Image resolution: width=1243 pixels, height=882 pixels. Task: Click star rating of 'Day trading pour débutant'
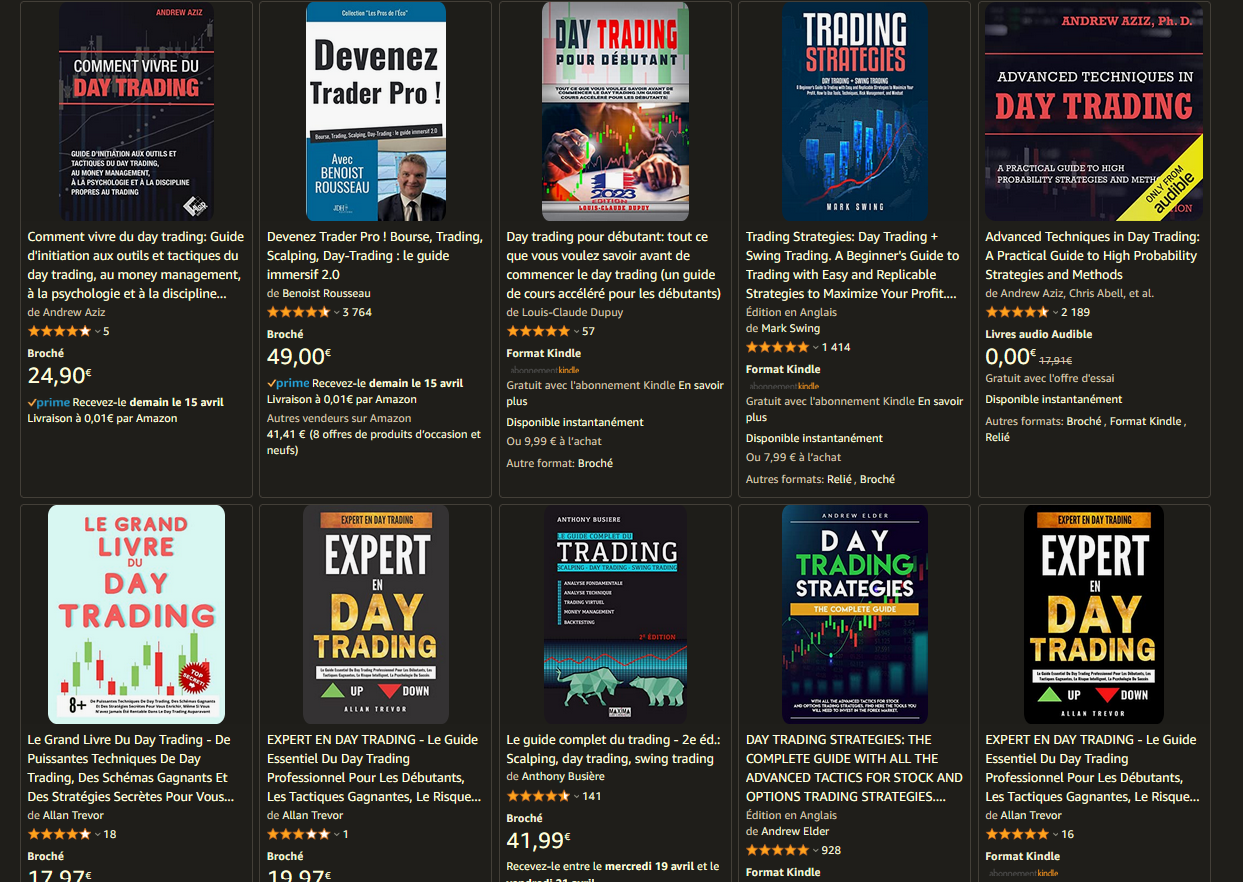click(538, 331)
